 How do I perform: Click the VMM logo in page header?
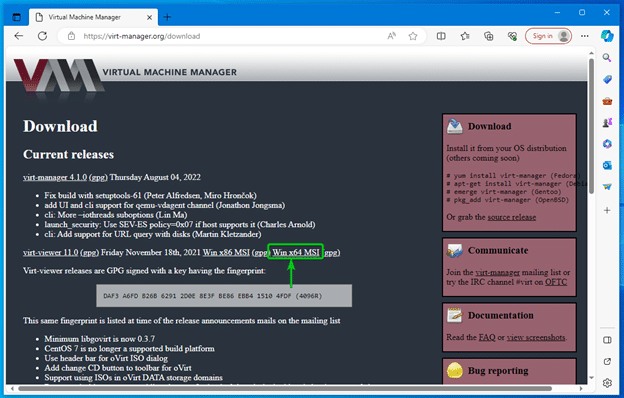point(58,76)
